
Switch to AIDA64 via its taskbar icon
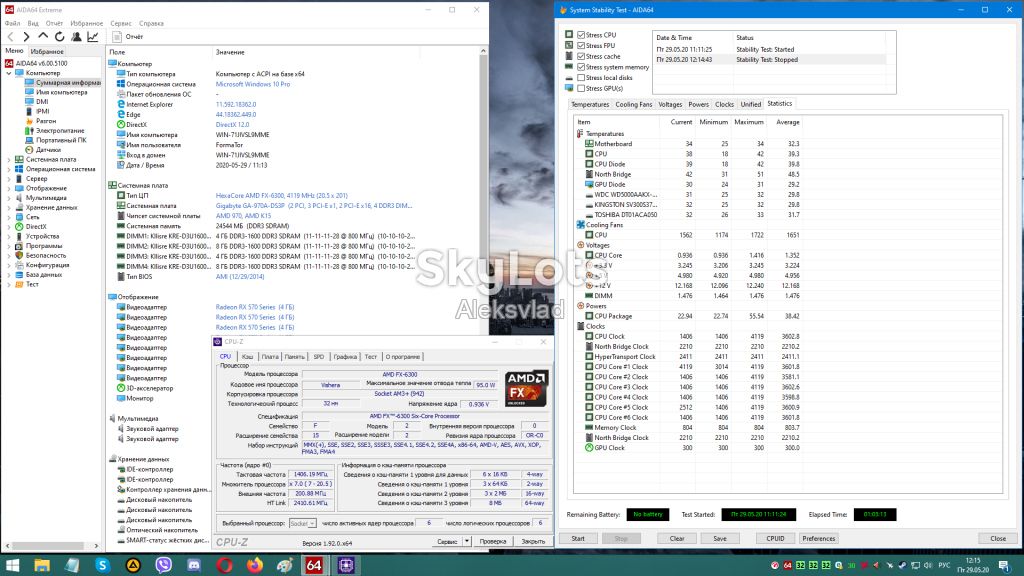tap(314, 565)
